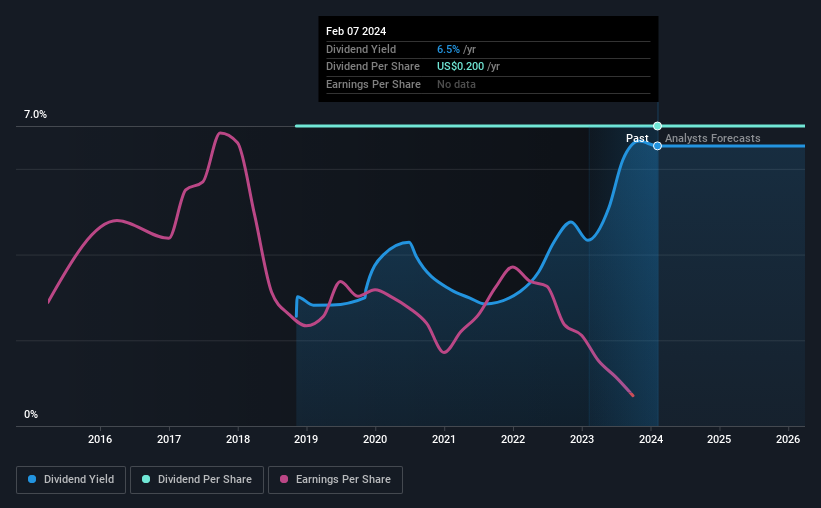Select the 2018 x-axis label
821x508 pixels.
(238, 439)
